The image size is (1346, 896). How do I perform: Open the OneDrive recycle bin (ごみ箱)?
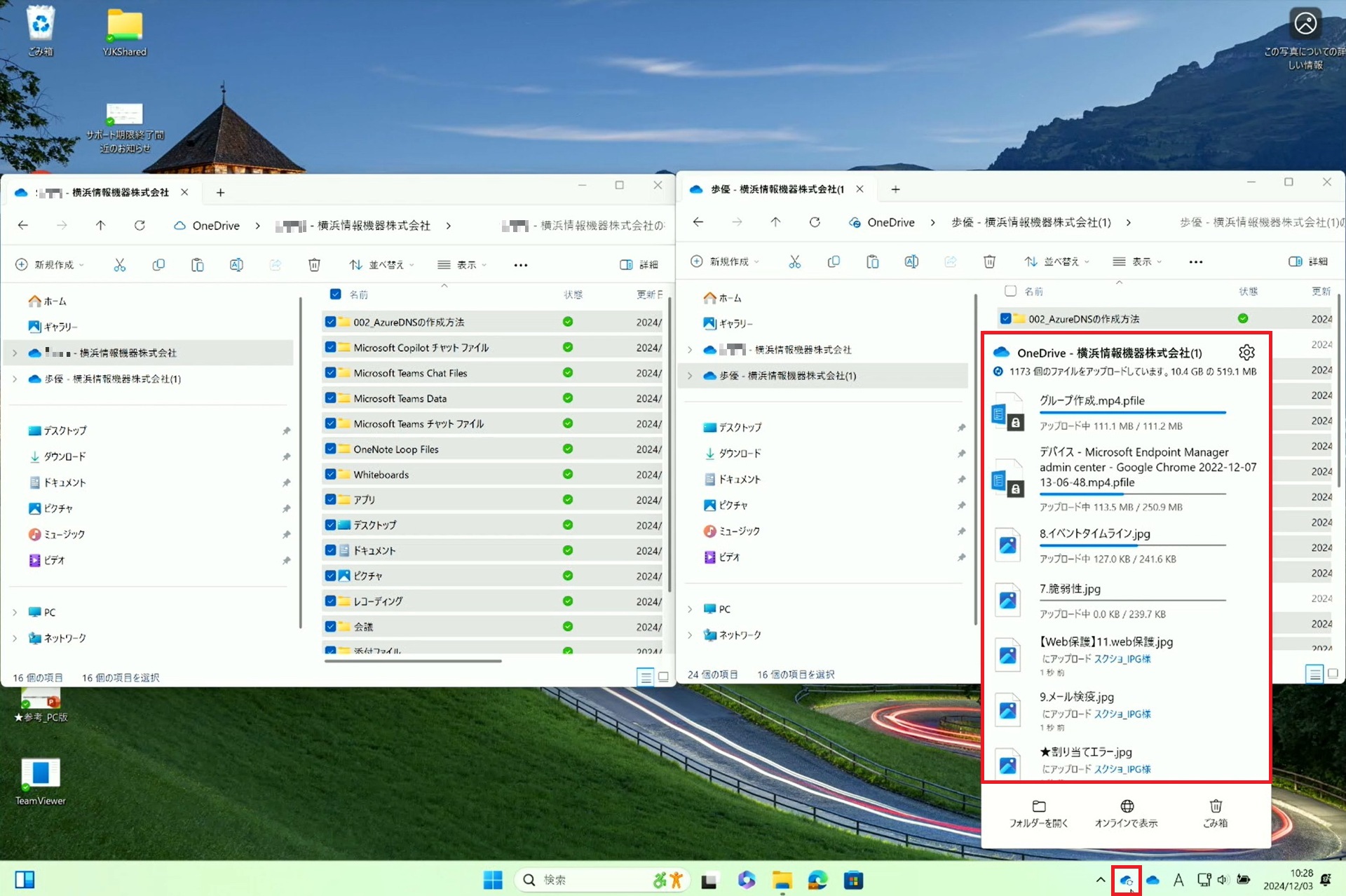[1215, 813]
